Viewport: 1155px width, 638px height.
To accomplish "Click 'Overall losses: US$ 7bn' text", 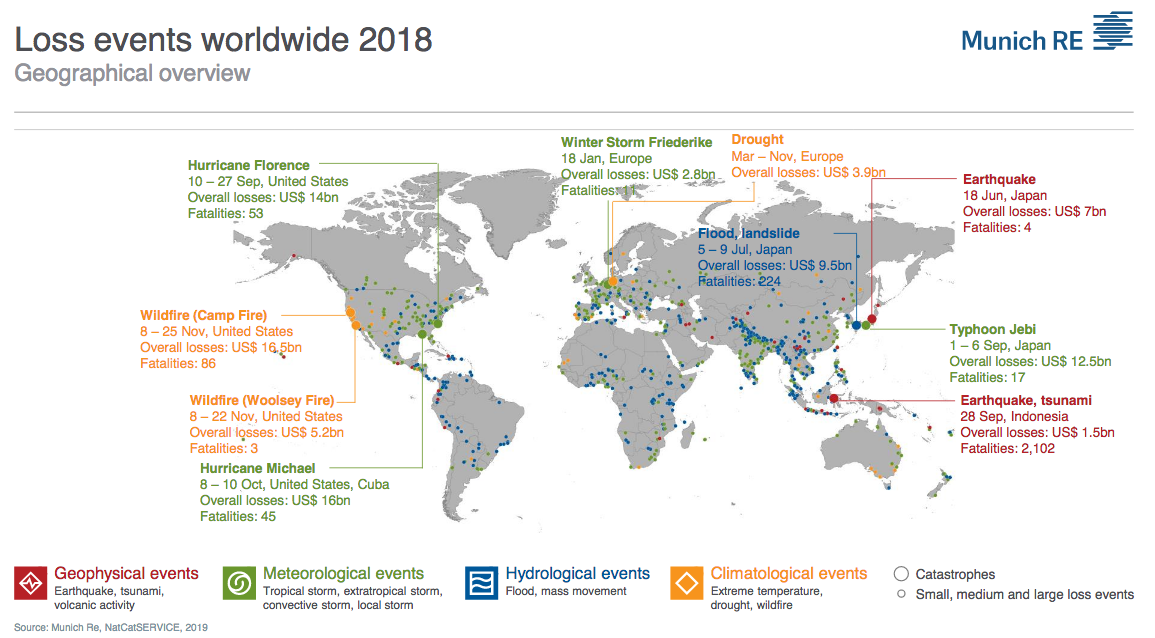I will pyautogui.click(x=1034, y=211).
